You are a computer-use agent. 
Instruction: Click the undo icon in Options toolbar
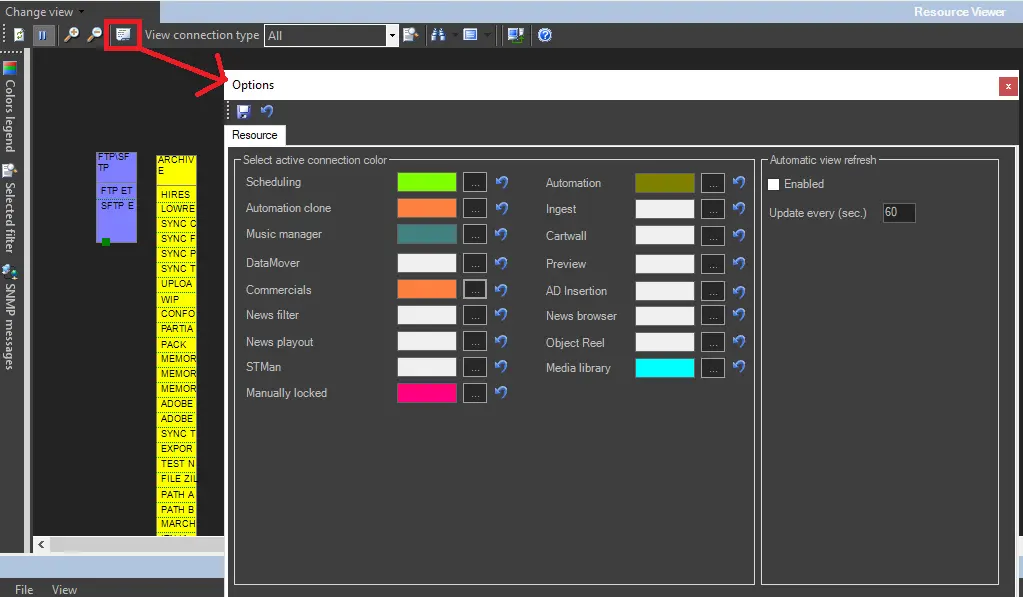pos(267,112)
